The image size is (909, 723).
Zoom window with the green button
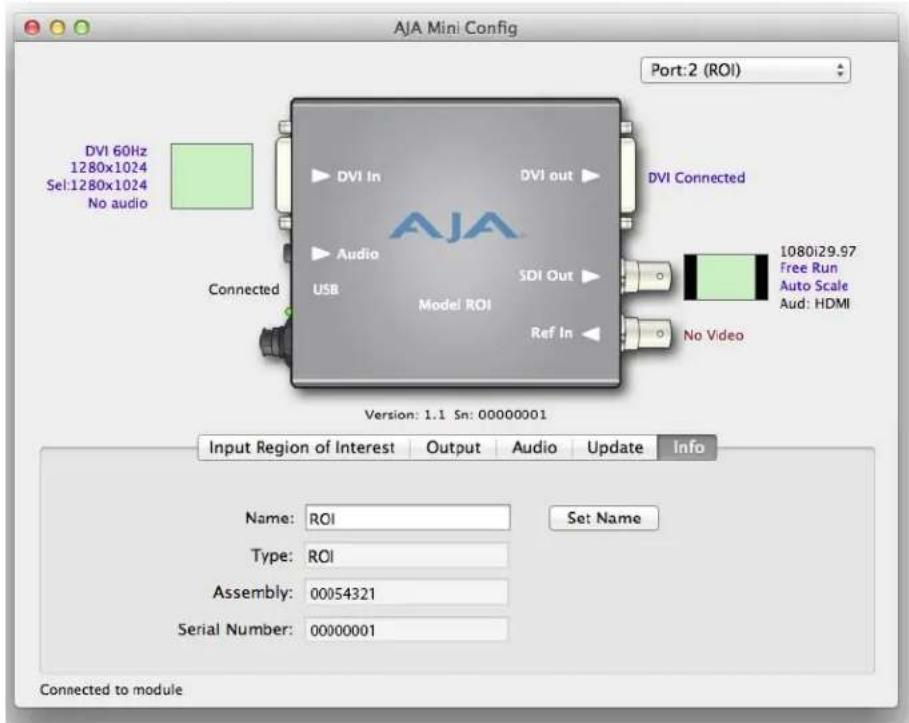[x=82, y=27]
